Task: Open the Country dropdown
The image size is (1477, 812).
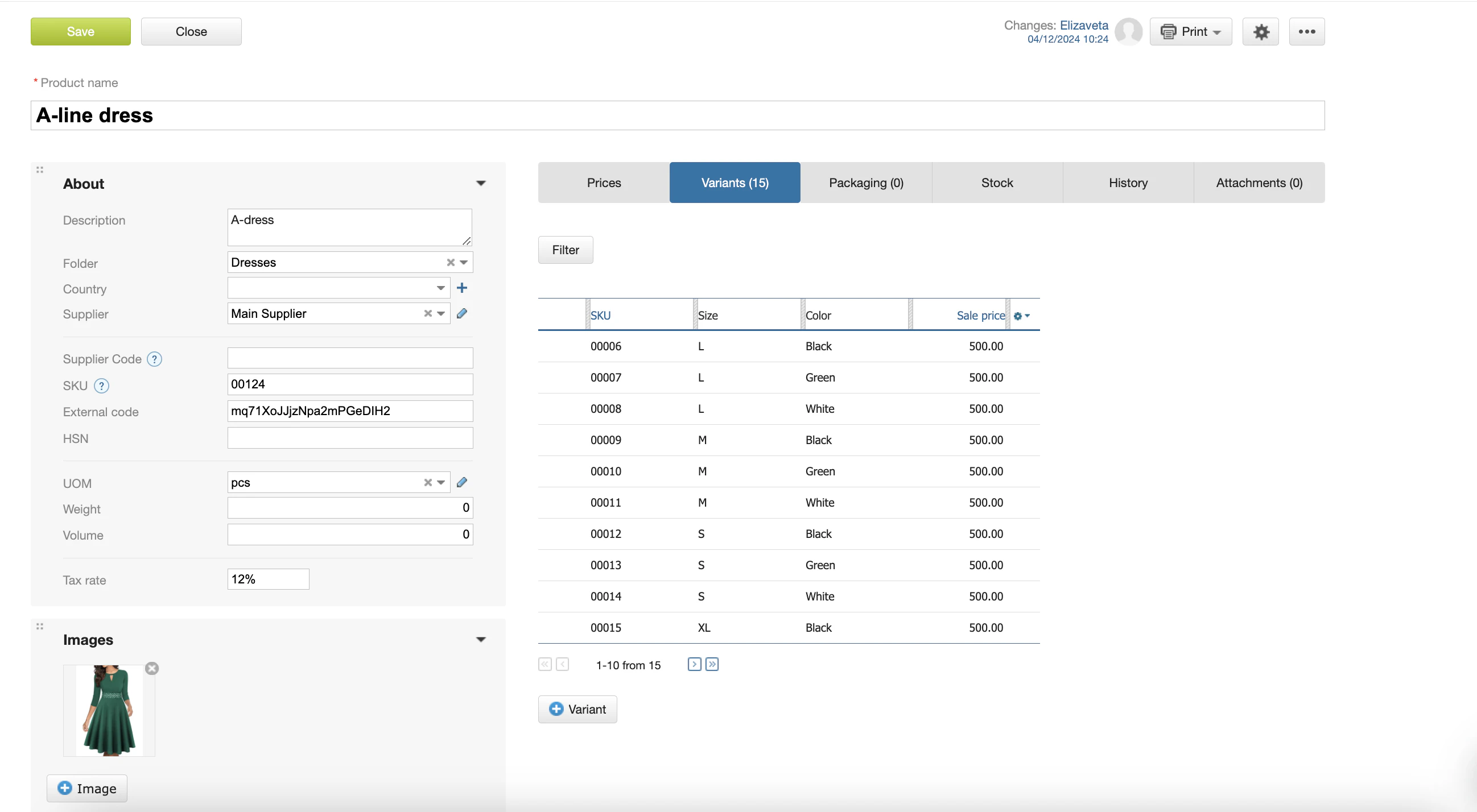Action: pyautogui.click(x=440, y=288)
